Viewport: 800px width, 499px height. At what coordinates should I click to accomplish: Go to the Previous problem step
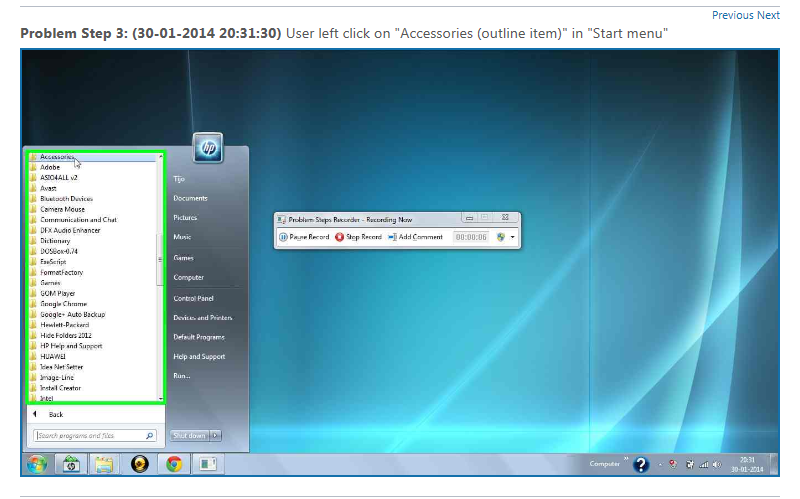pyautogui.click(x=733, y=15)
